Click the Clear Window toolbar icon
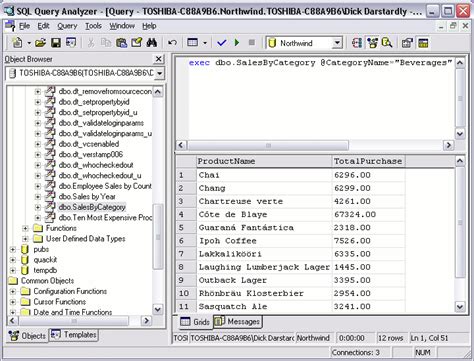474x361 pixels. [137, 43]
